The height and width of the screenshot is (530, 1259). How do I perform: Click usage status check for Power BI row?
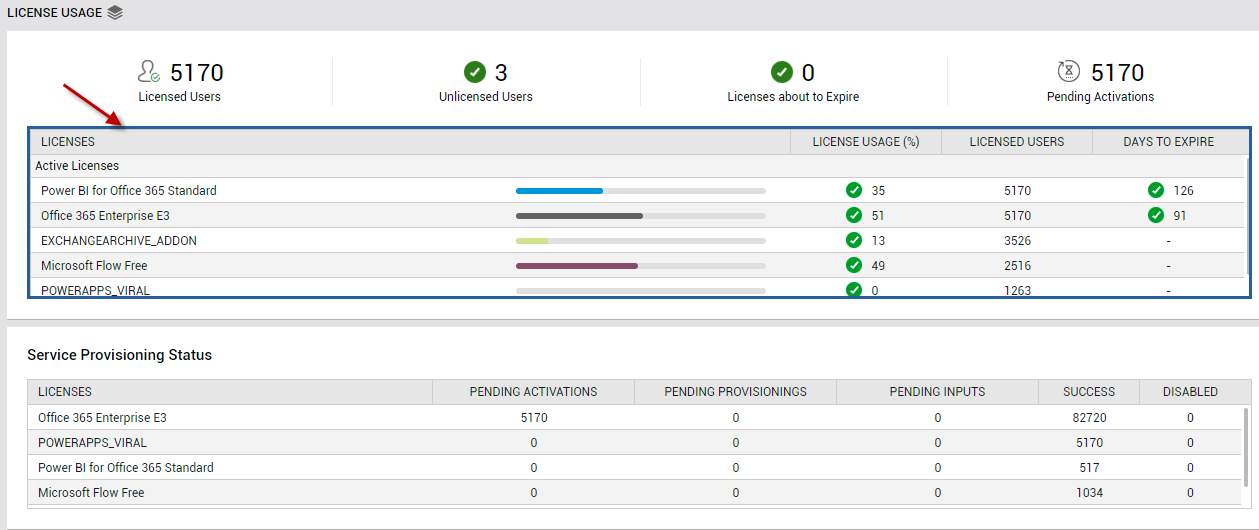coord(854,190)
